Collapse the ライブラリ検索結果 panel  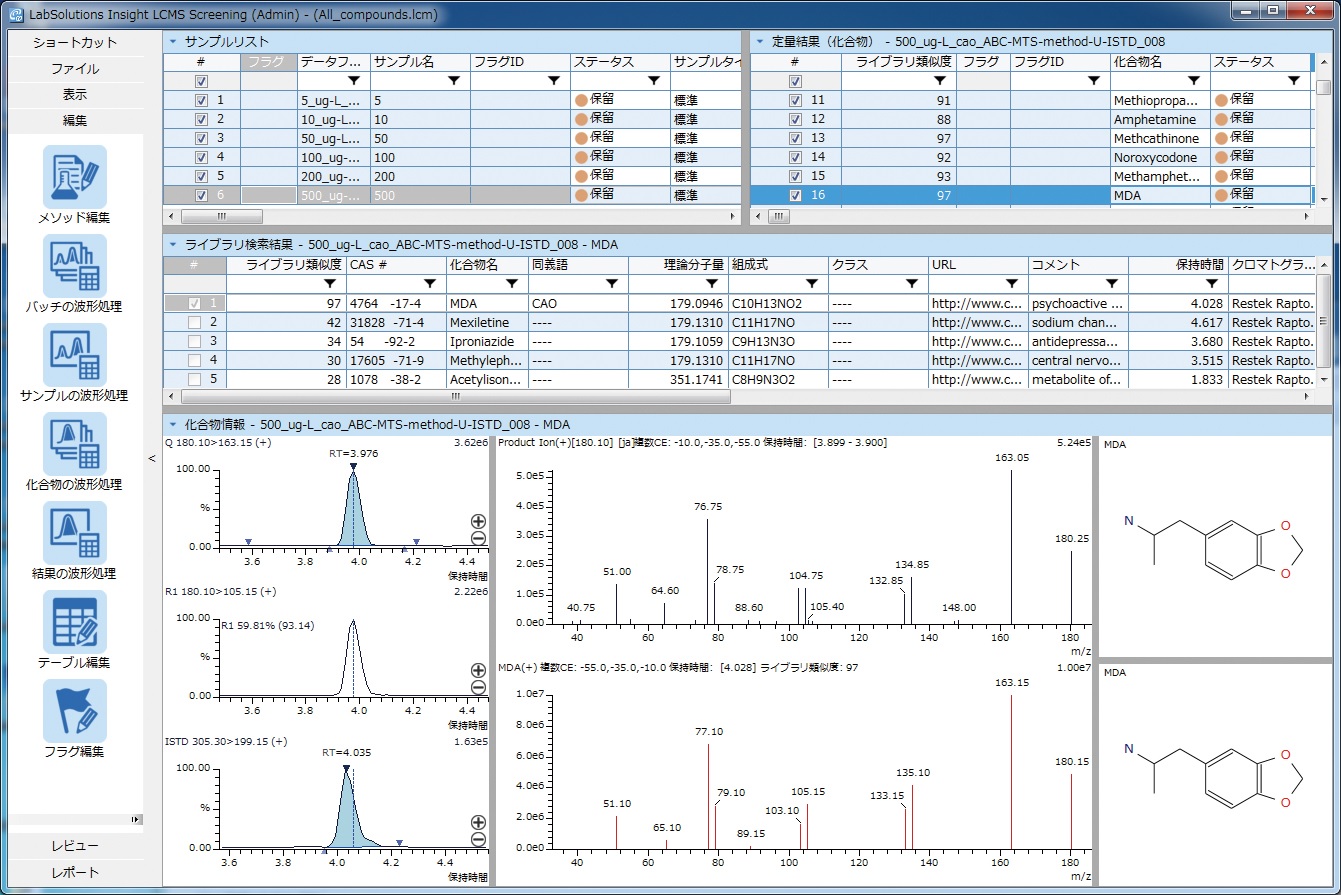[x=172, y=244]
